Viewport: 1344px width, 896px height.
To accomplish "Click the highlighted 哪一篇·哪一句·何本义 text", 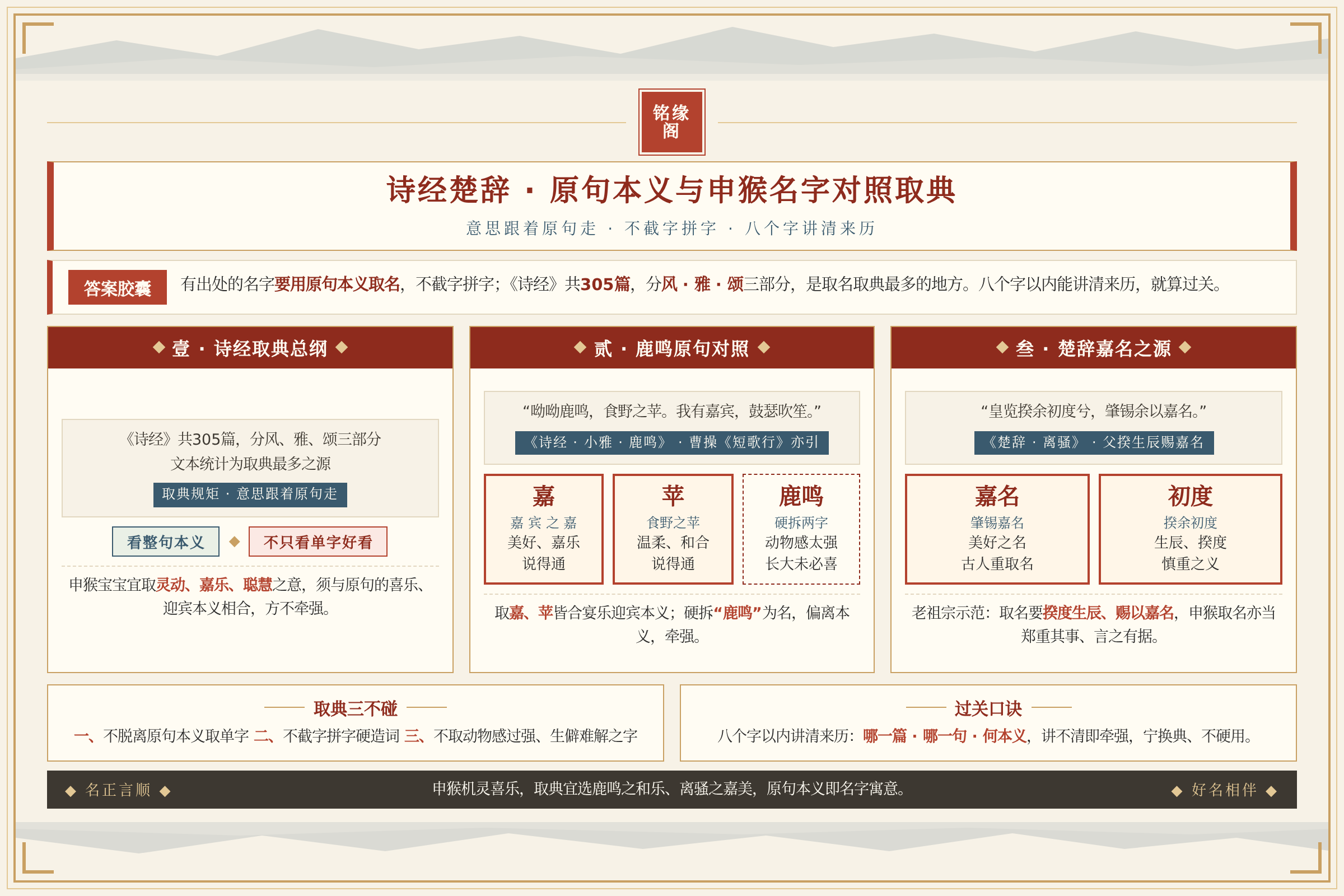I will tap(945, 736).
